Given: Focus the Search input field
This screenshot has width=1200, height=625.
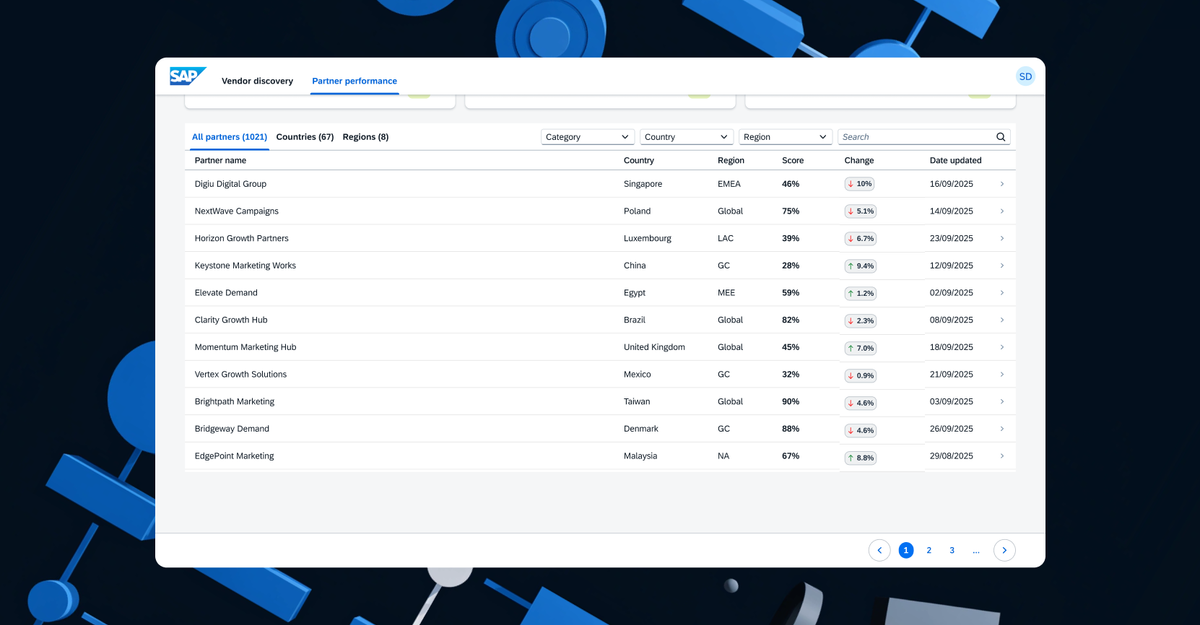Looking at the screenshot, I should tap(924, 137).
